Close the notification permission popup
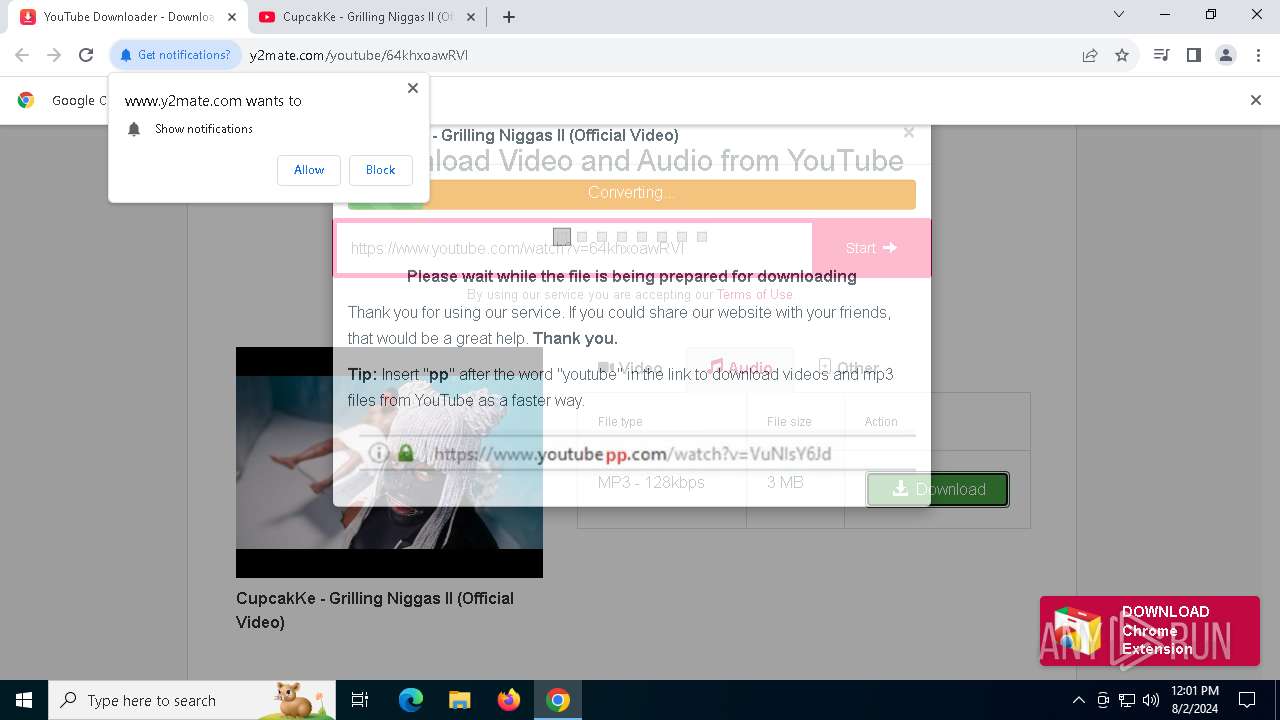This screenshot has height=720, width=1280. pos(413,88)
